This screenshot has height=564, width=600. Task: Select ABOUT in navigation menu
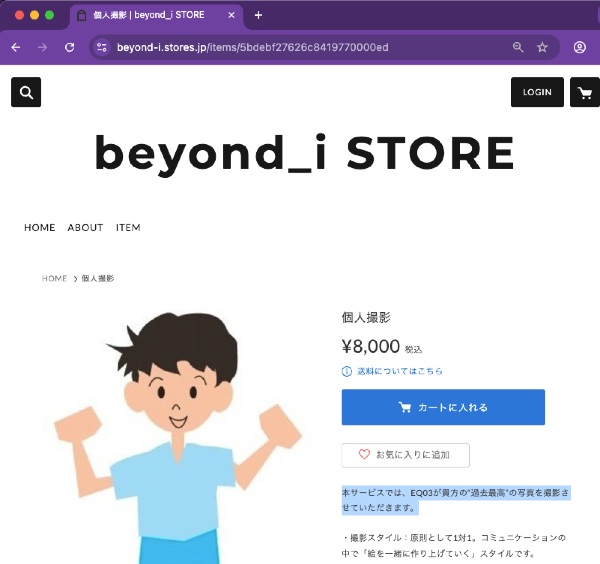pyautogui.click(x=85, y=227)
